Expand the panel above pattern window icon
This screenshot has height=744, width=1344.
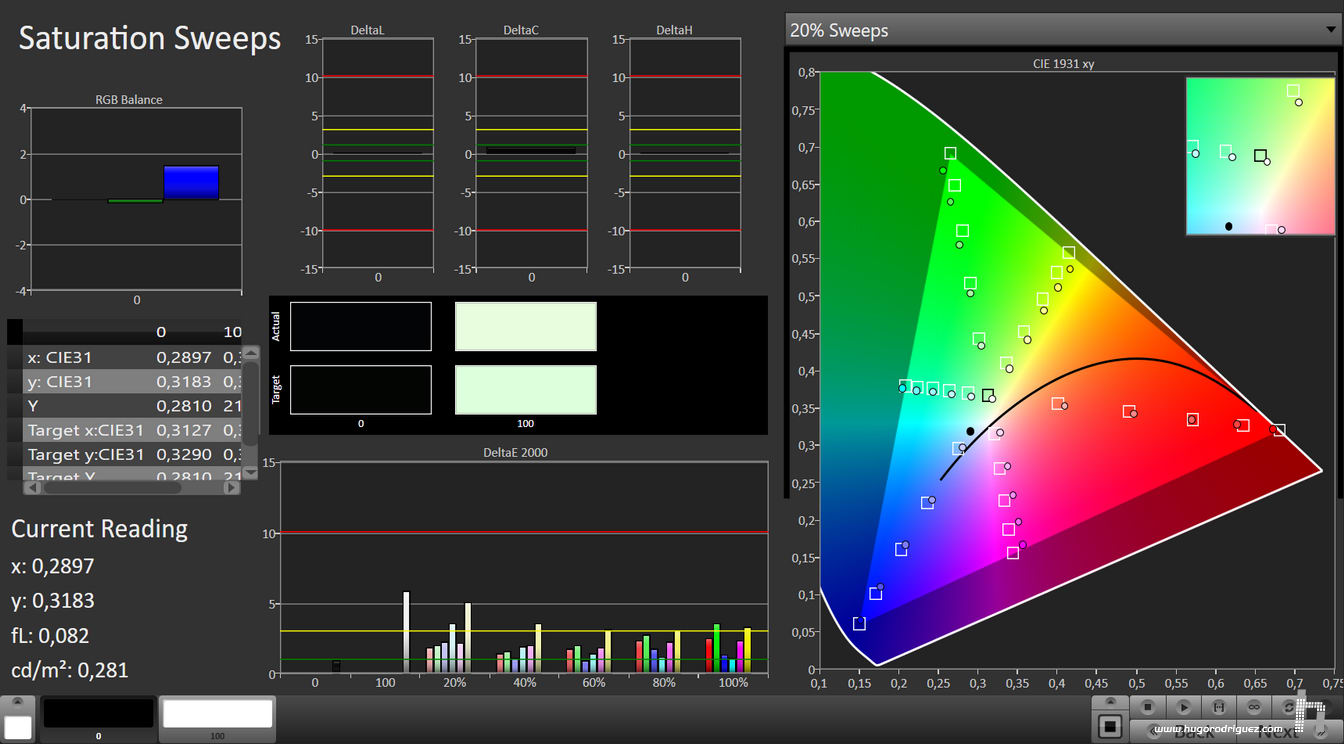tap(1110, 702)
